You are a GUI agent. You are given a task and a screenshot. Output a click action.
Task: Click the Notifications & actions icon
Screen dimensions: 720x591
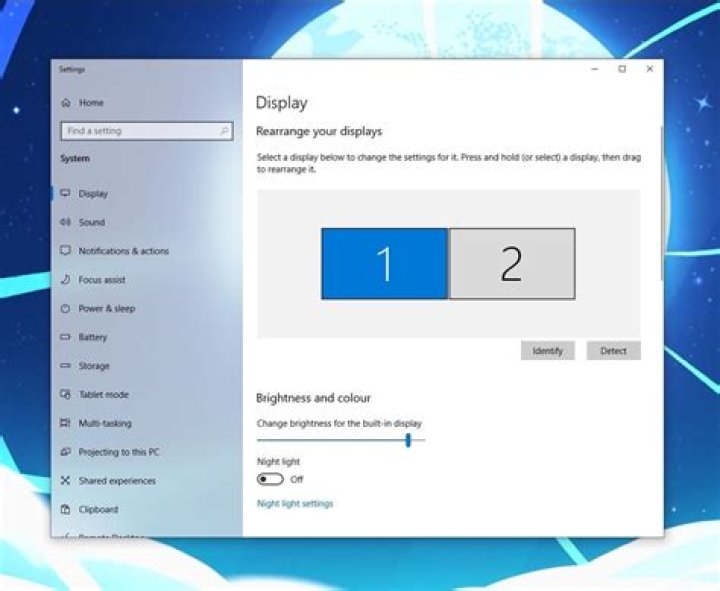coord(66,251)
